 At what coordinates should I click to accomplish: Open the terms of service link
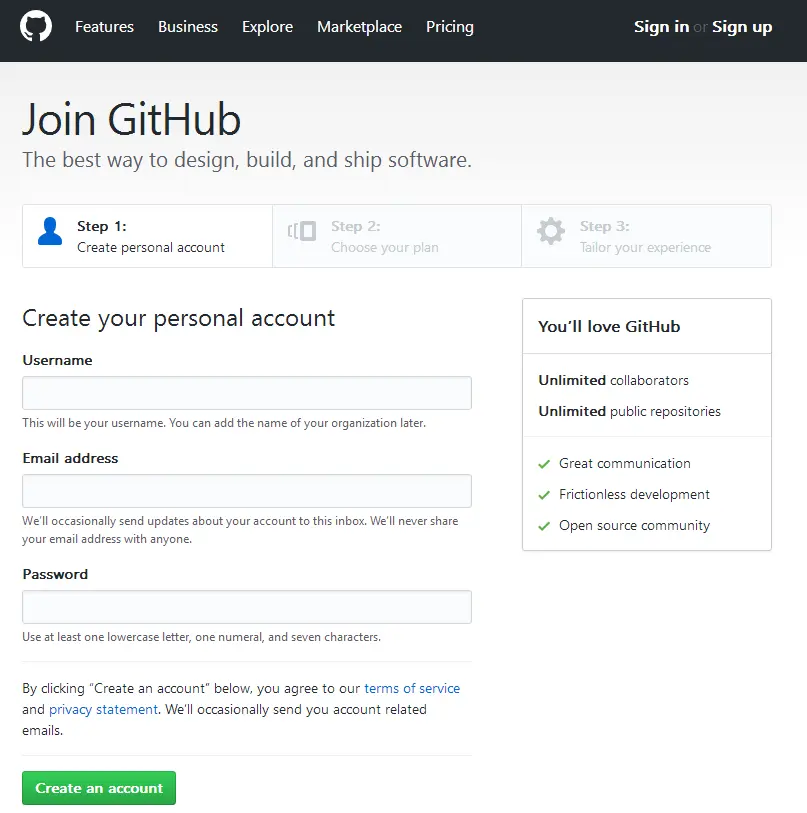click(x=412, y=688)
